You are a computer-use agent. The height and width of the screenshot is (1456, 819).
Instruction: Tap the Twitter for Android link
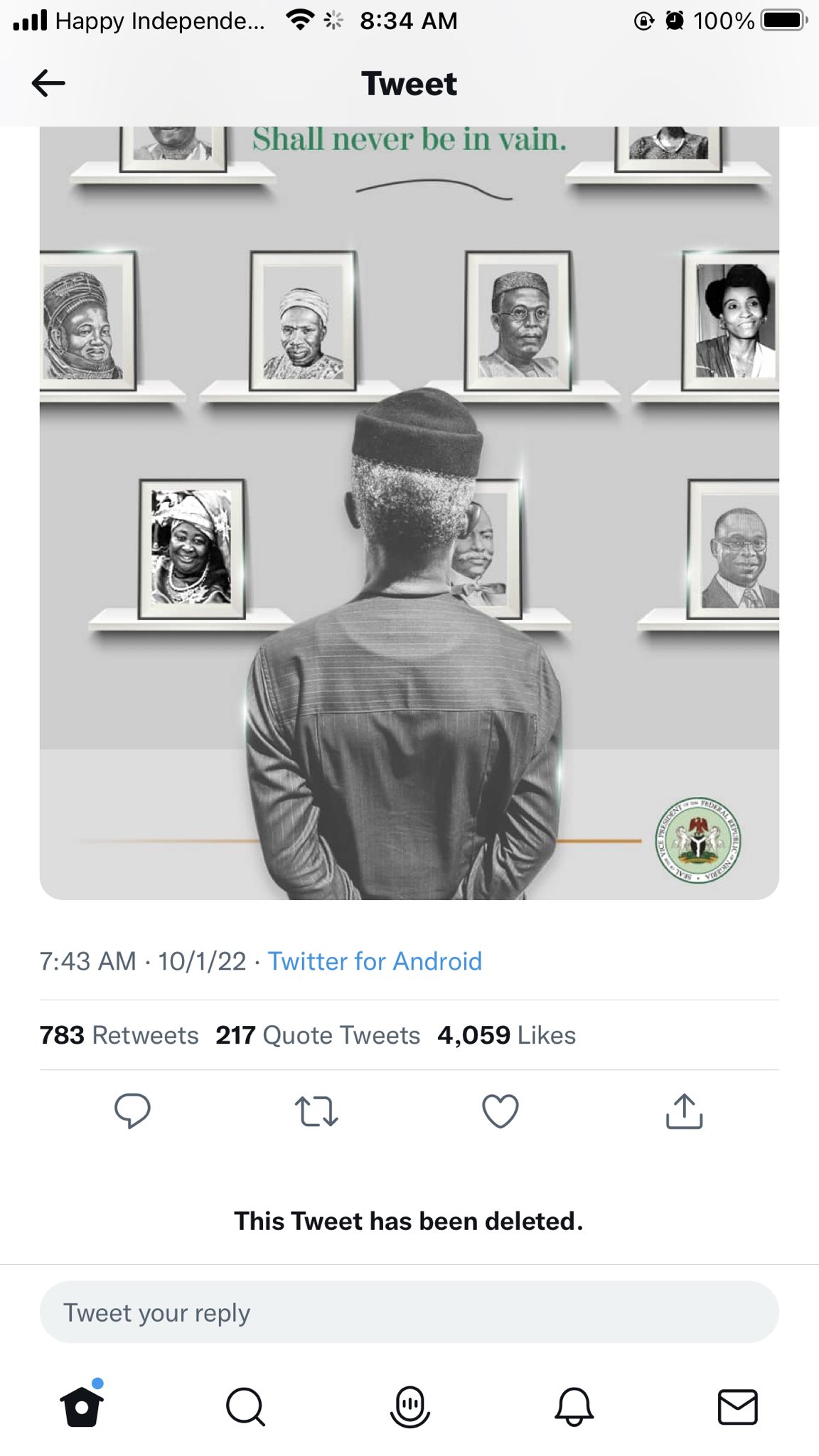(x=375, y=961)
